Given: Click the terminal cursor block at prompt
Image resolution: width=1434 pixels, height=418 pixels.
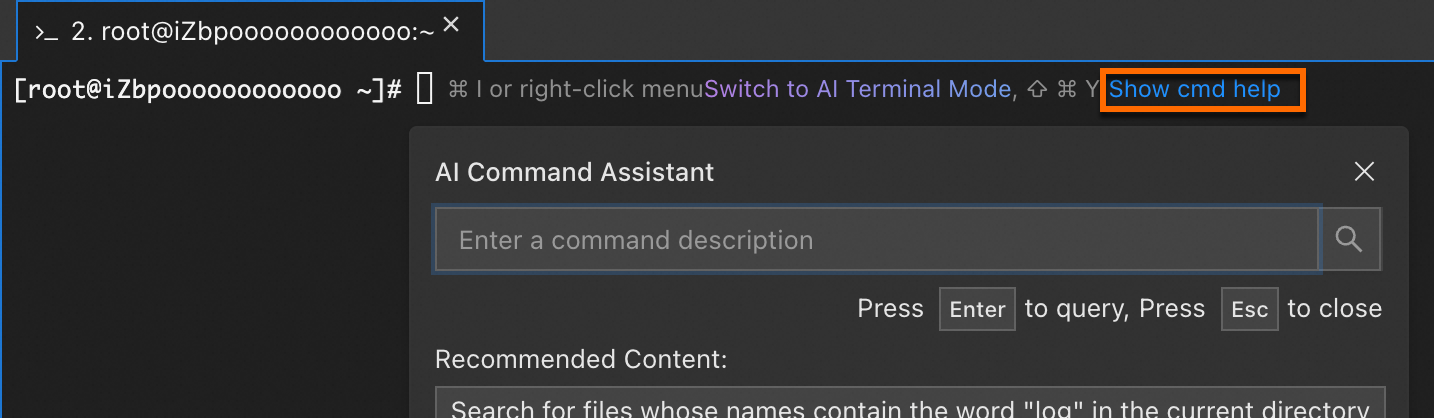Looking at the screenshot, I should [x=424, y=89].
